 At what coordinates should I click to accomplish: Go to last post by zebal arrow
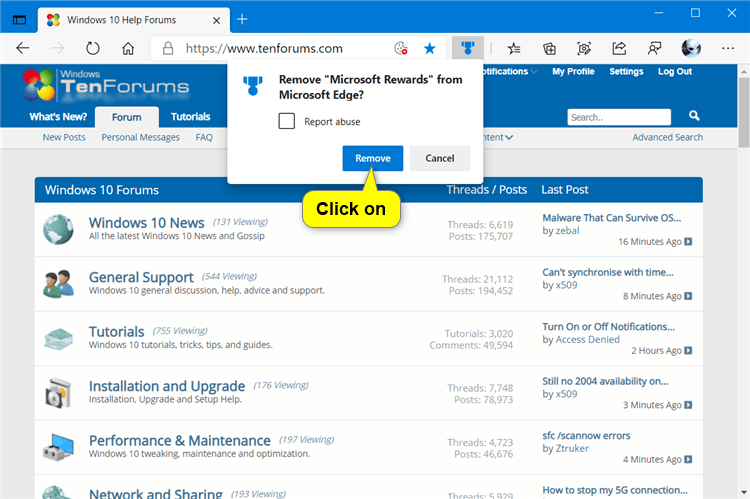(688, 242)
